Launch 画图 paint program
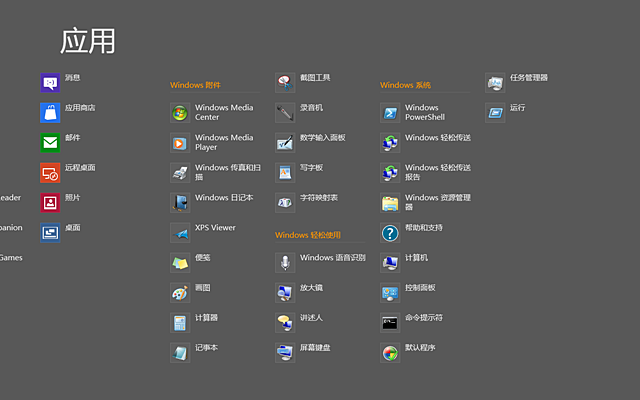This screenshot has height=400, width=640. tap(190, 293)
